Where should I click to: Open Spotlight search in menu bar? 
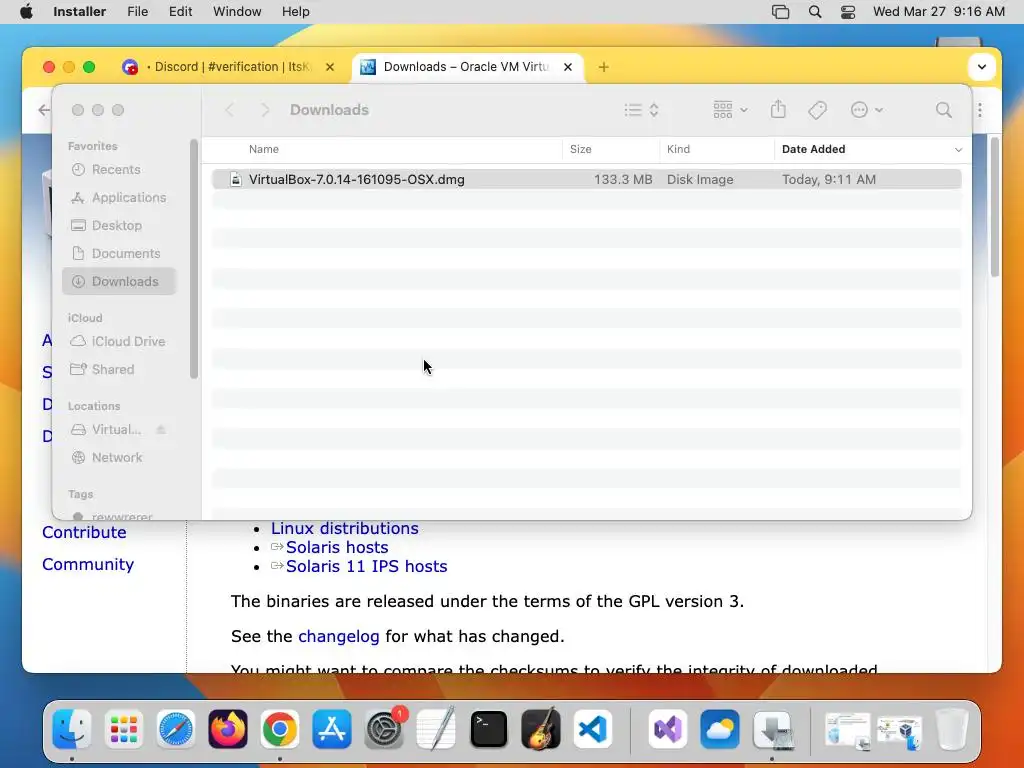point(815,12)
